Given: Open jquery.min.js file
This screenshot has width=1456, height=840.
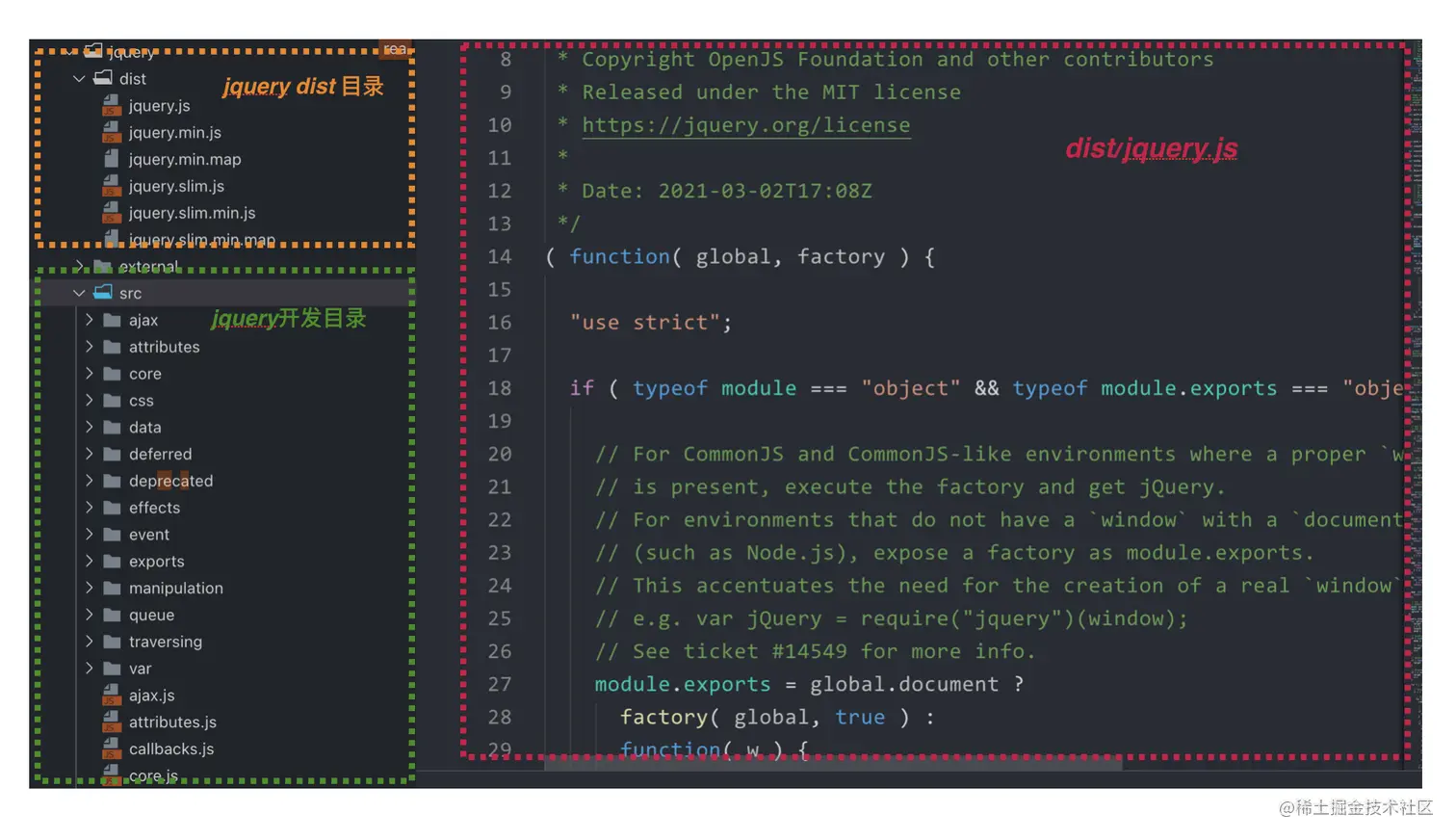Looking at the screenshot, I should 175,133.
